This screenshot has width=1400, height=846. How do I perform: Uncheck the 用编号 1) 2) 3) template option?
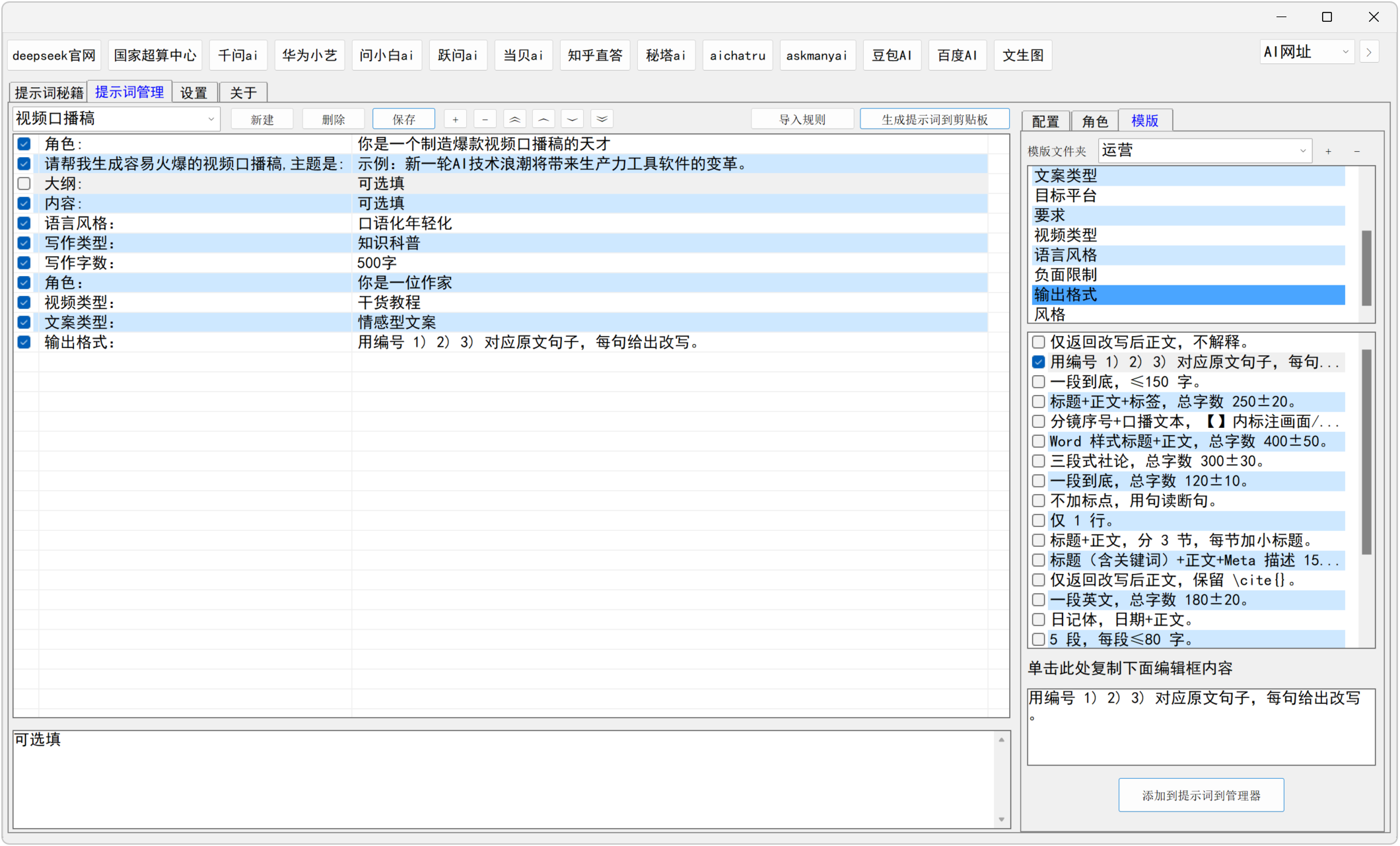[x=1039, y=362]
